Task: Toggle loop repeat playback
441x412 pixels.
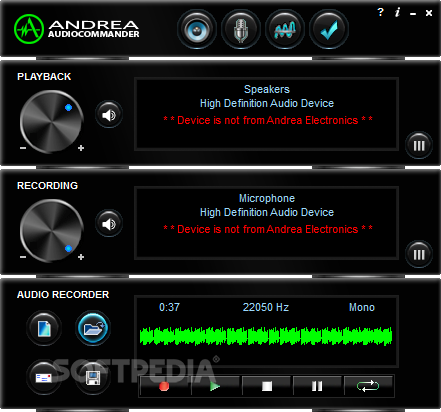Action: click(x=368, y=386)
